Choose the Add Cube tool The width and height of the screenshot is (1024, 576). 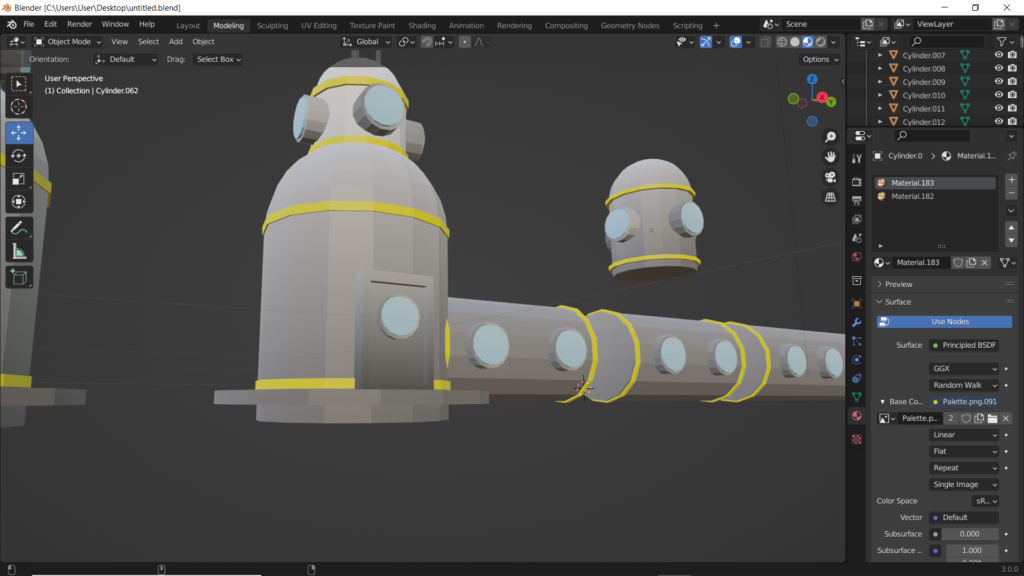tap(19, 277)
